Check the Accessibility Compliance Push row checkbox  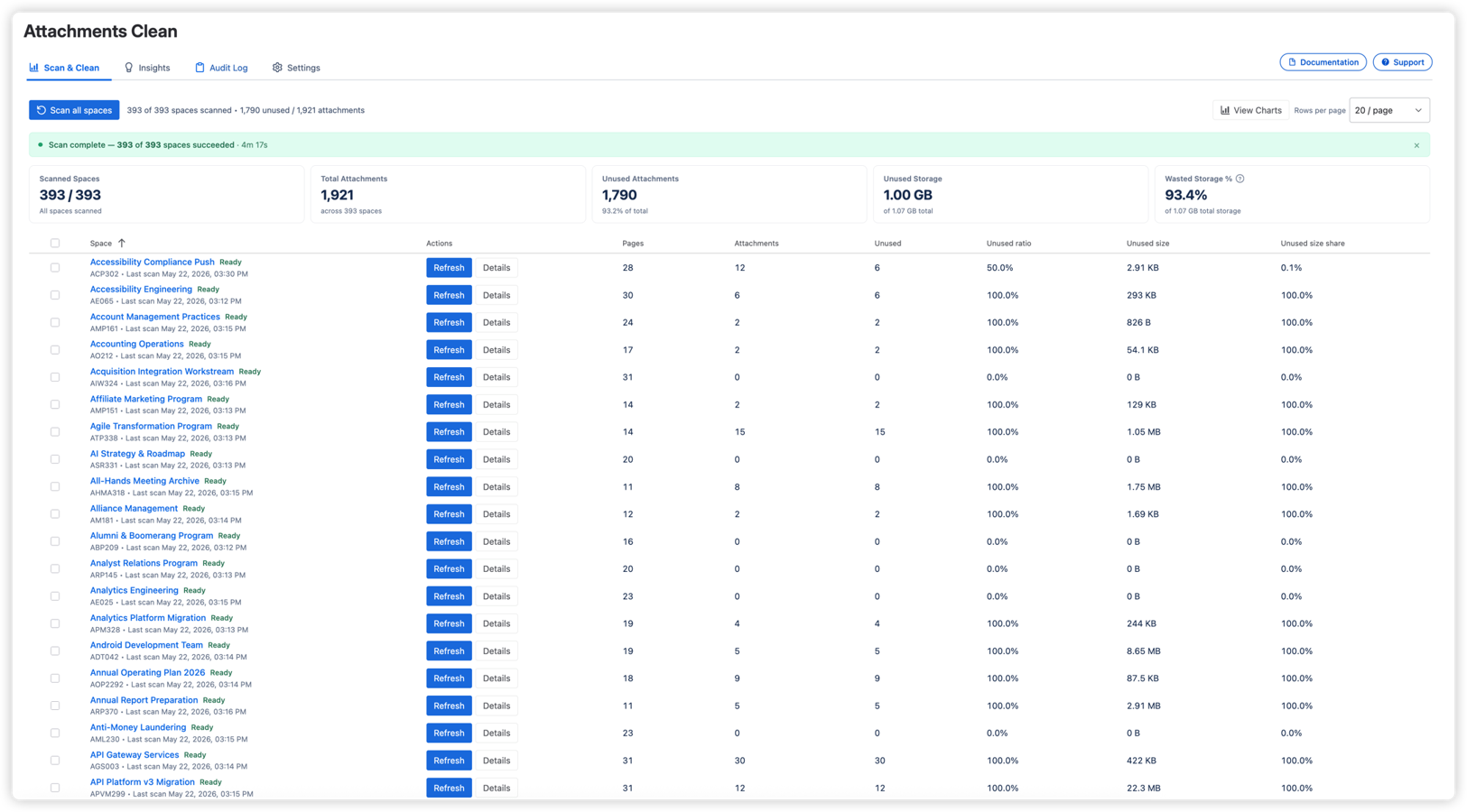point(55,268)
